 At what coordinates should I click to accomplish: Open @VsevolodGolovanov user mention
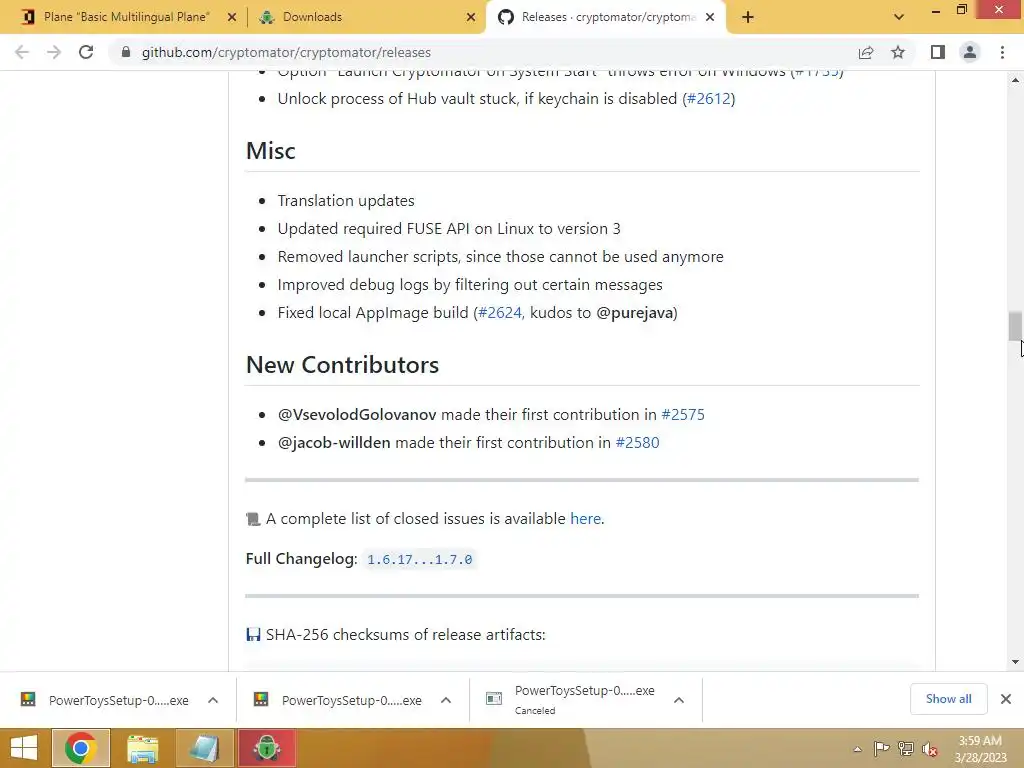[357, 415]
